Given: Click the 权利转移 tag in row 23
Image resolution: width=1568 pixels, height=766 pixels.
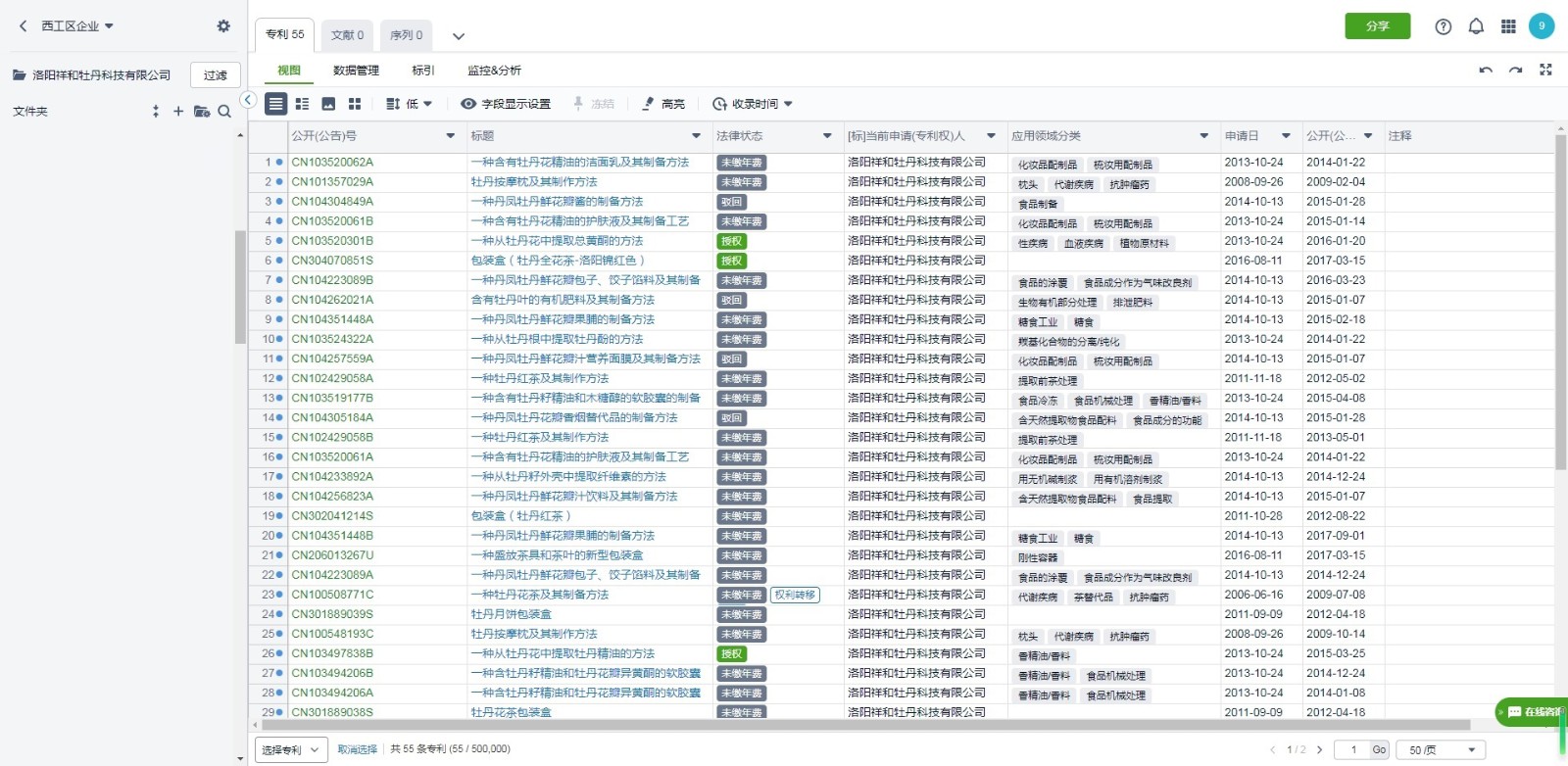Looking at the screenshot, I should [x=795, y=595].
